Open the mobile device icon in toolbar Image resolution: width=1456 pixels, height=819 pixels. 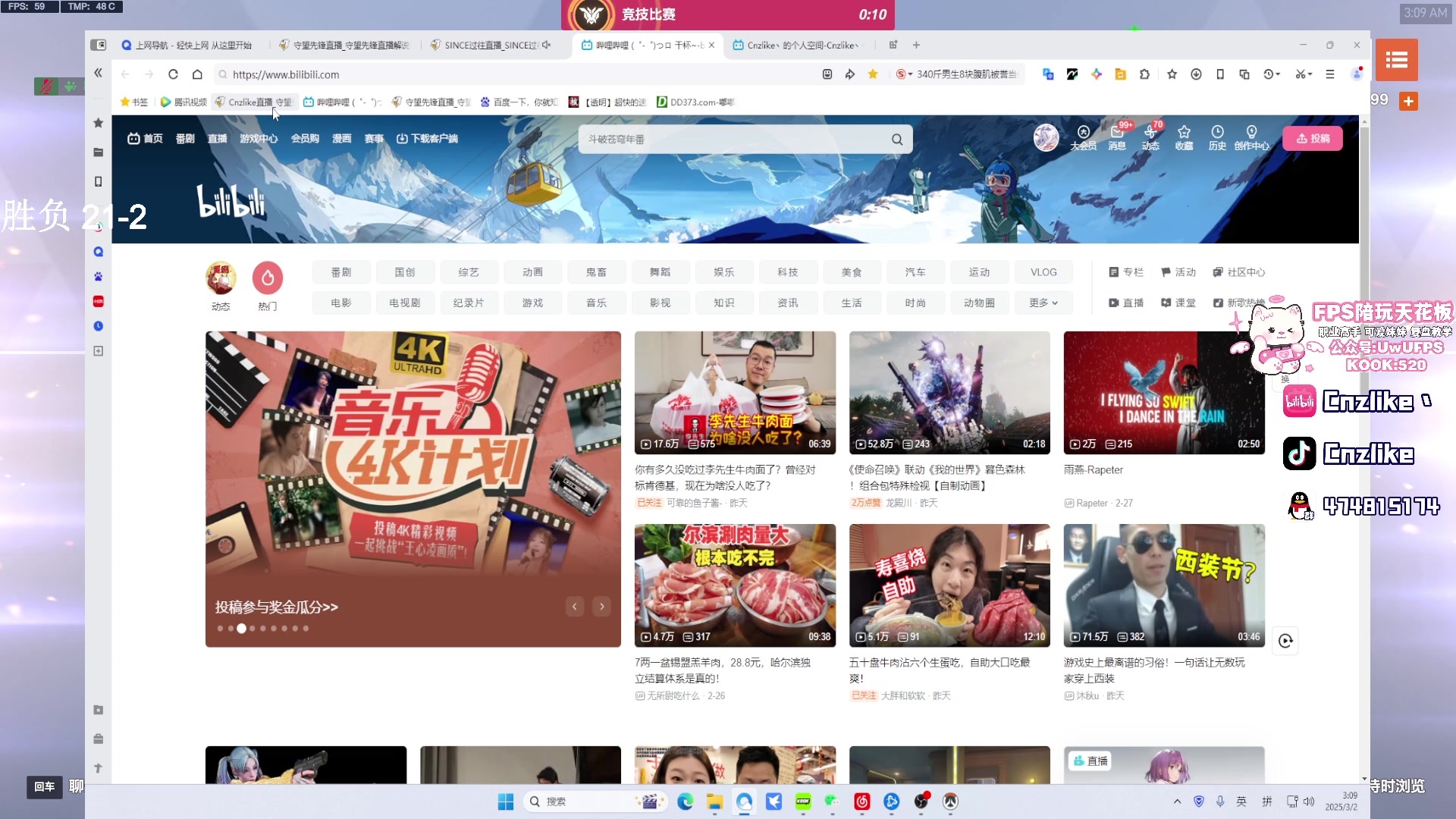coord(1220,74)
